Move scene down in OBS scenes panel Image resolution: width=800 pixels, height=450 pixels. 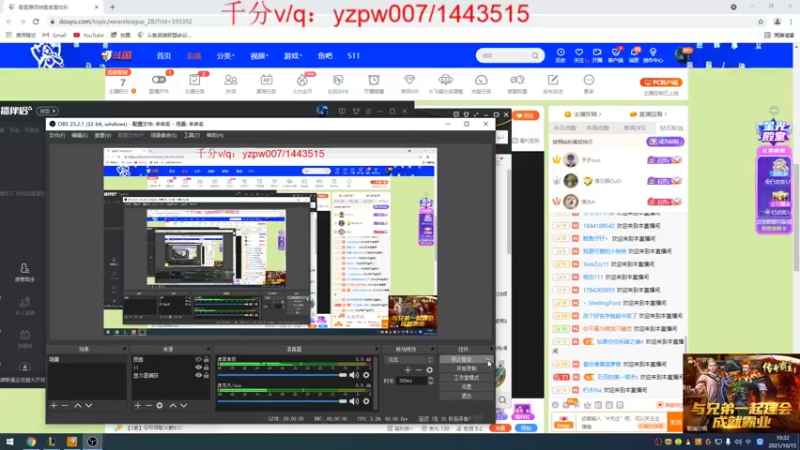click(89, 406)
